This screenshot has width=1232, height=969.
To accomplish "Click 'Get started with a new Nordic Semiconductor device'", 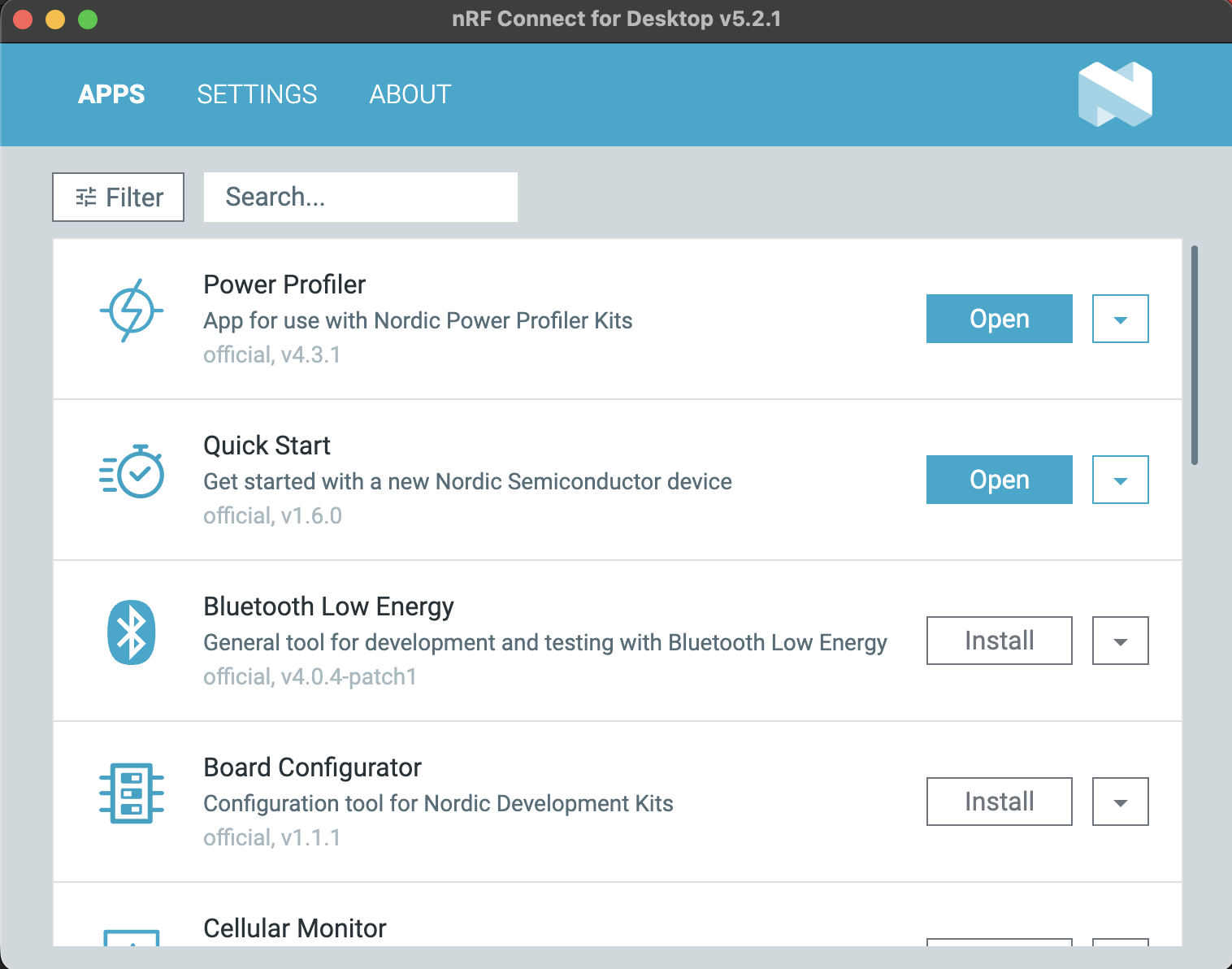I will (x=467, y=481).
